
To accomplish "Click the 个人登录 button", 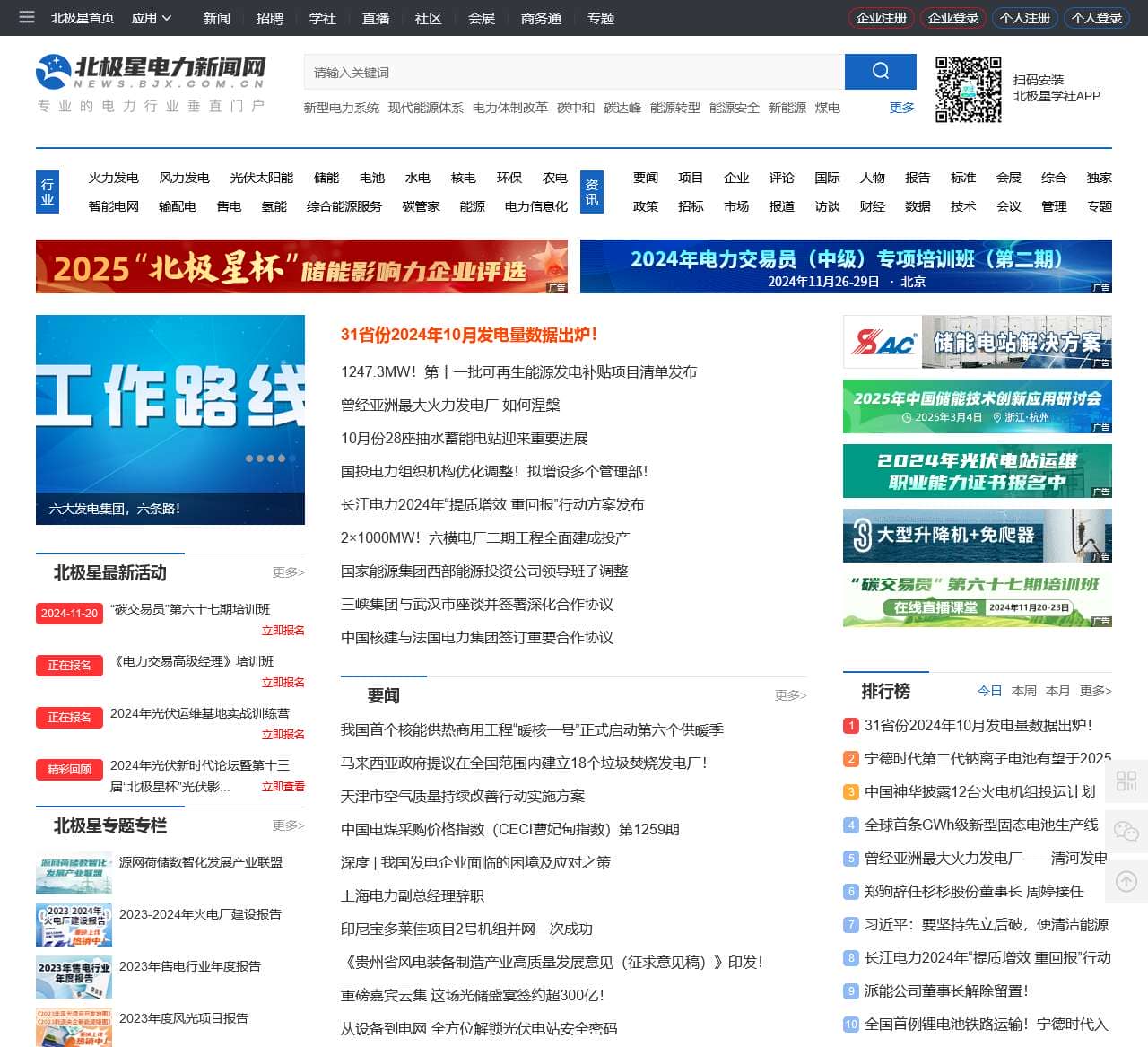I will click(x=1096, y=18).
